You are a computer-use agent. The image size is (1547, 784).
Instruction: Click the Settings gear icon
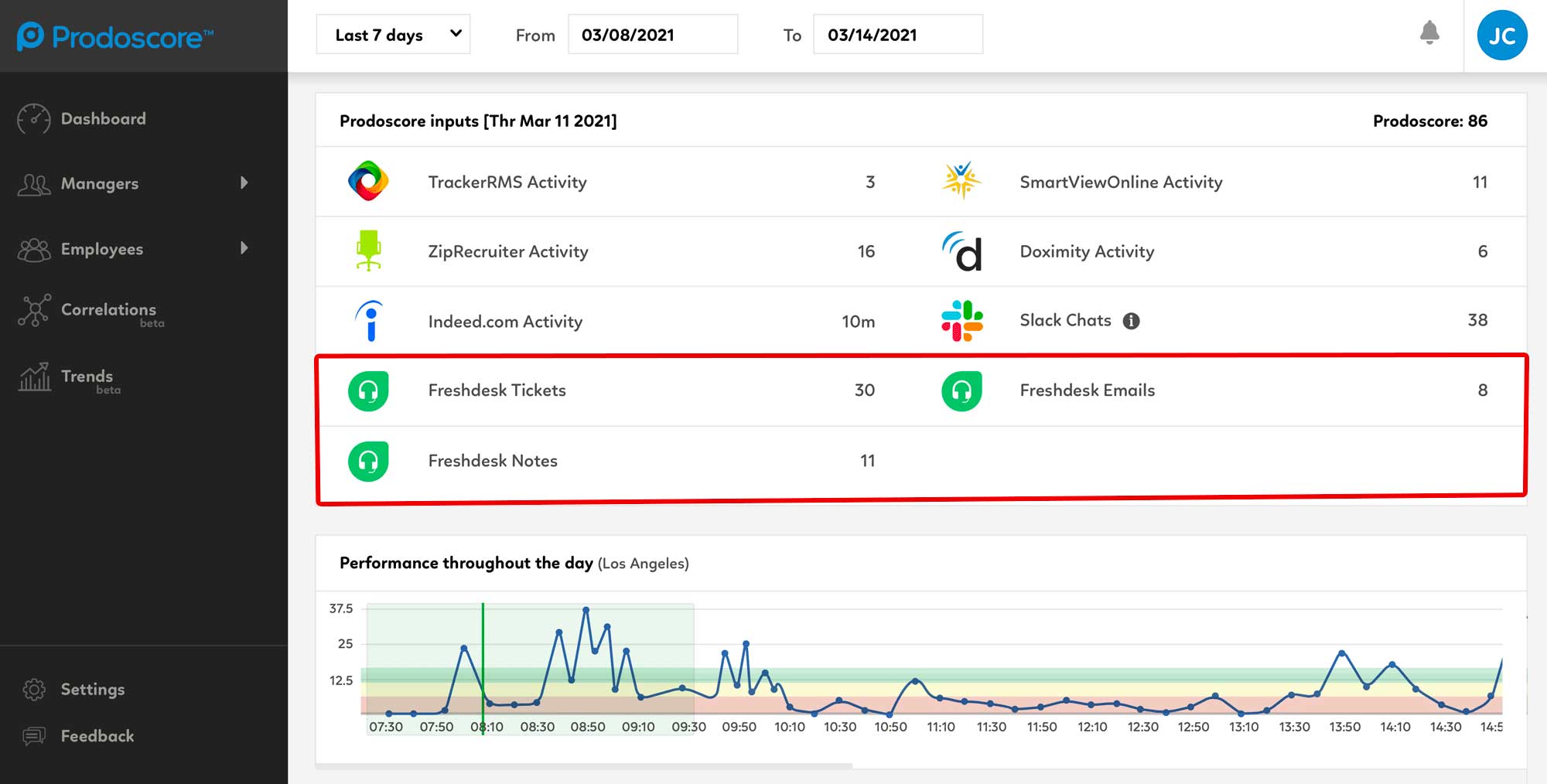click(34, 690)
